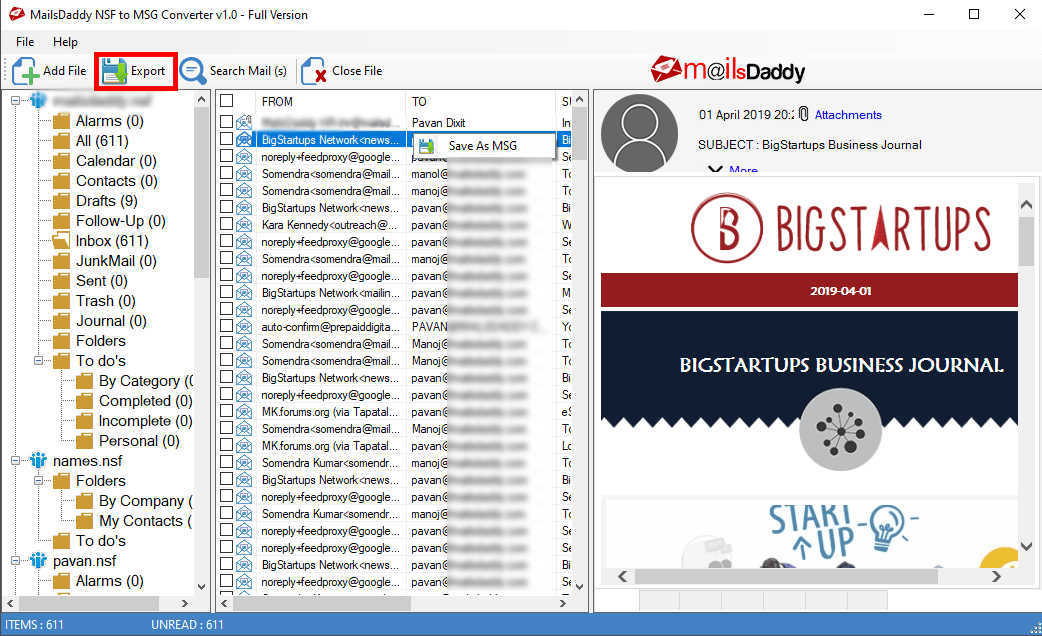1042x636 pixels.
Task: Open the Drafts (9) folder
Action: [x=106, y=201]
